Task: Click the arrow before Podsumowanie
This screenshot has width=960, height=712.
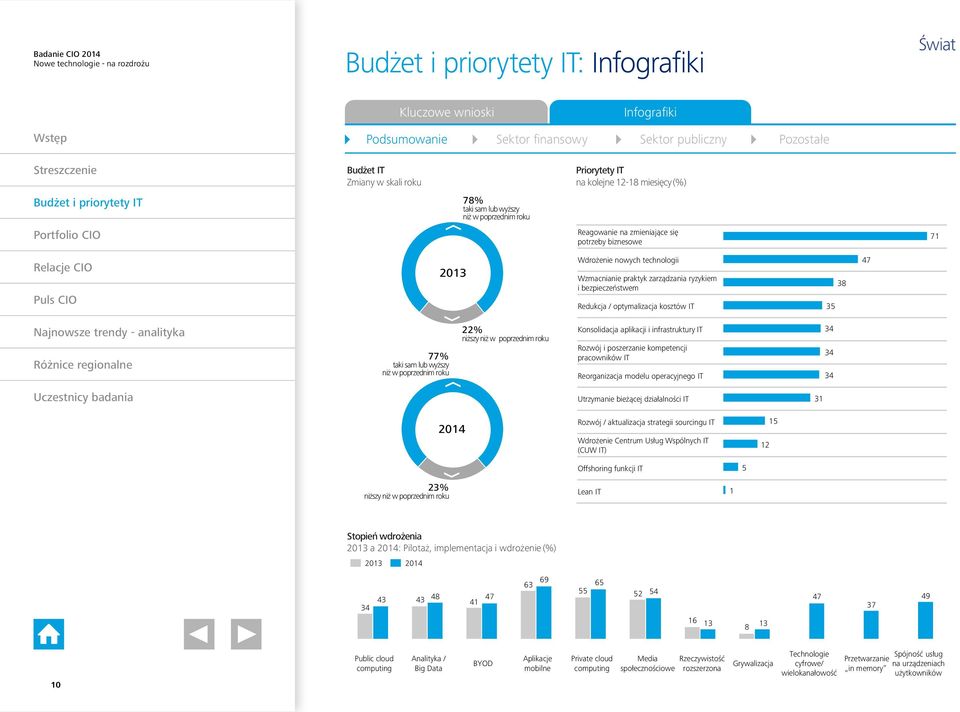Action: (348, 140)
